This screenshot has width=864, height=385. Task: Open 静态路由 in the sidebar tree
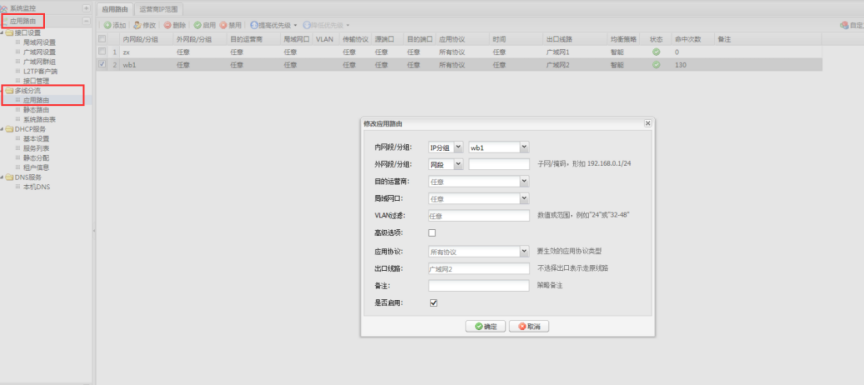click(36, 110)
